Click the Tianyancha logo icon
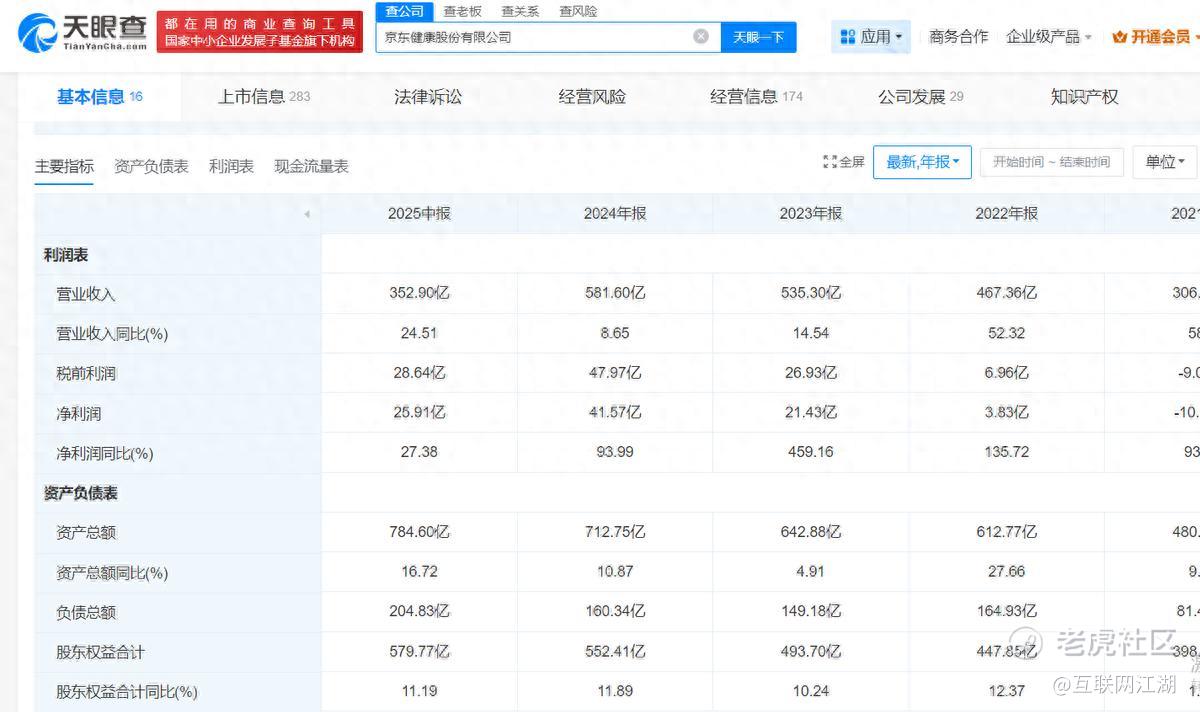1200x712 pixels. pyautogui.click(x=38, y=32)
